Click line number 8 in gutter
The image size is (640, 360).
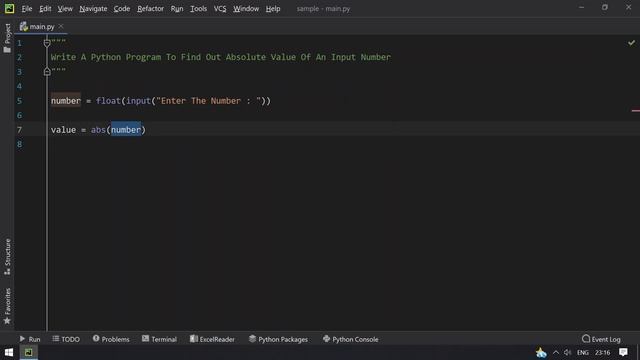(x=19, y=144)
